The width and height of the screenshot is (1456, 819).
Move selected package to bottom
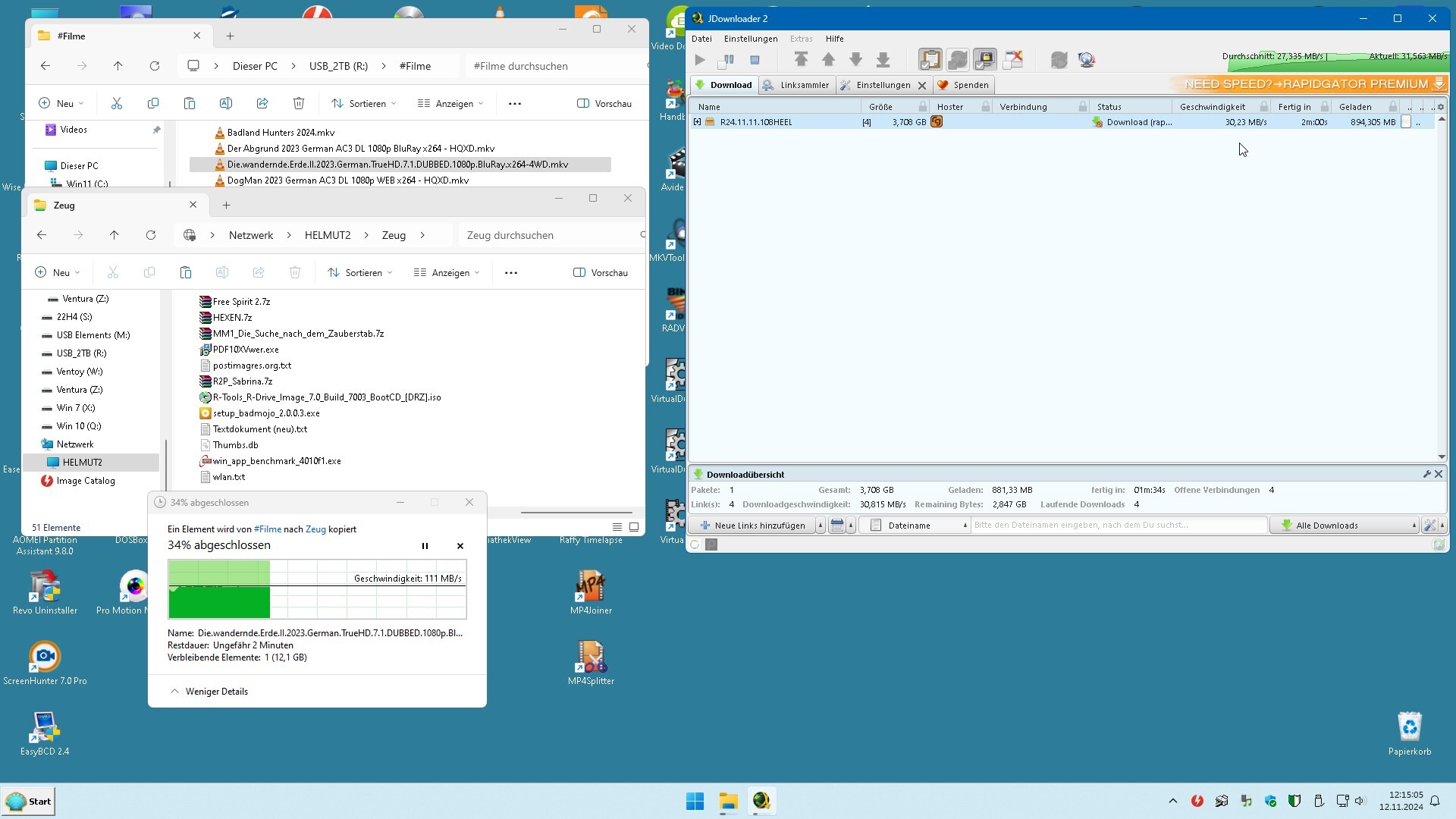click(x=883, y=59)
